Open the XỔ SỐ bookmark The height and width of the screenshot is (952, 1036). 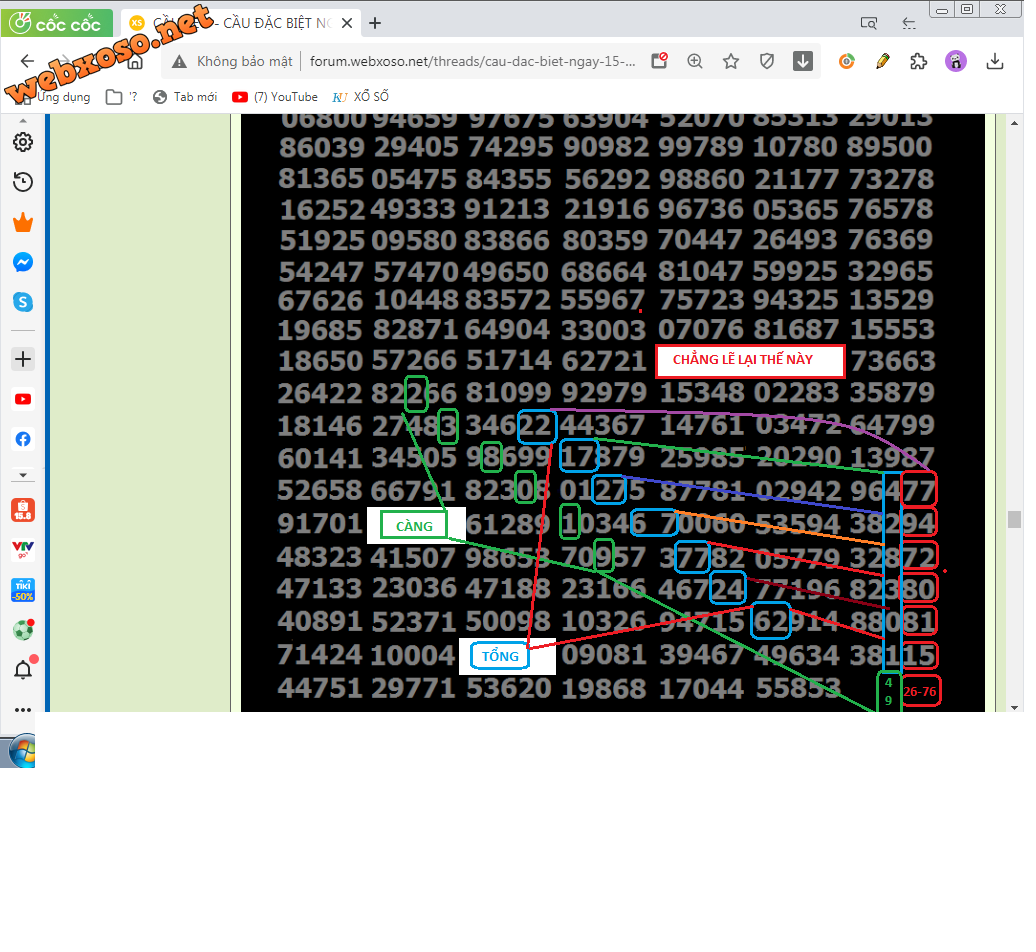pos(361,97)
